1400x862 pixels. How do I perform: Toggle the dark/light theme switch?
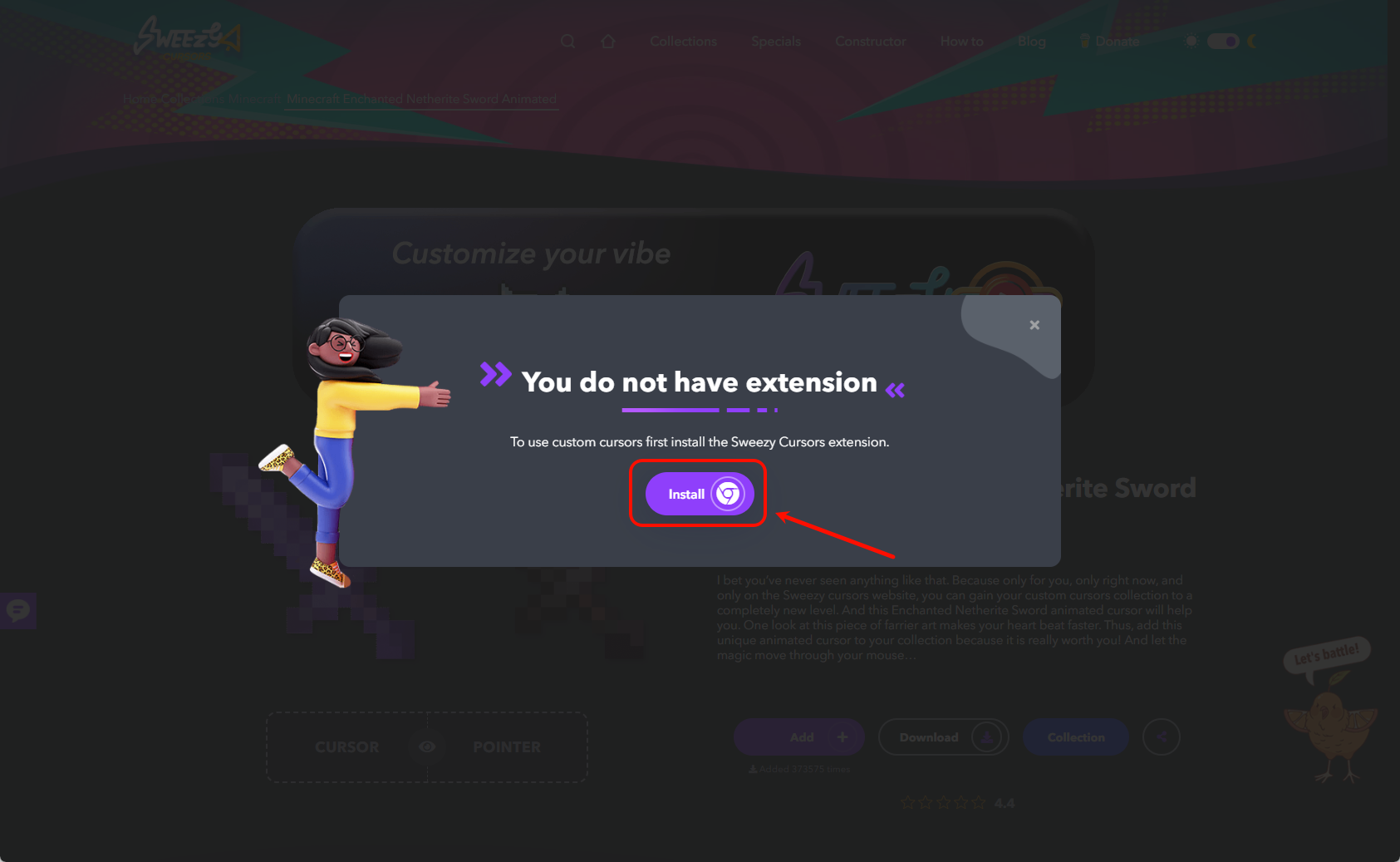1222,42
